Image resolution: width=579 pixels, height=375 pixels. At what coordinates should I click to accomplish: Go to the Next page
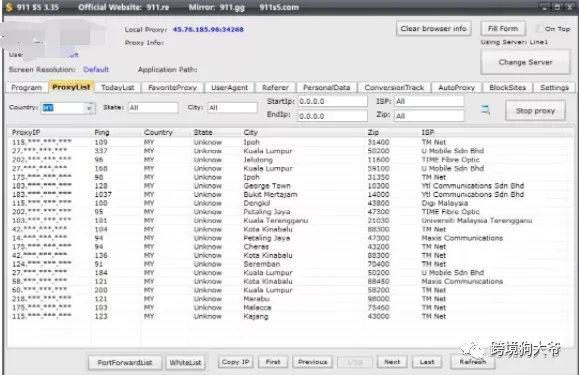coord(392,362)
